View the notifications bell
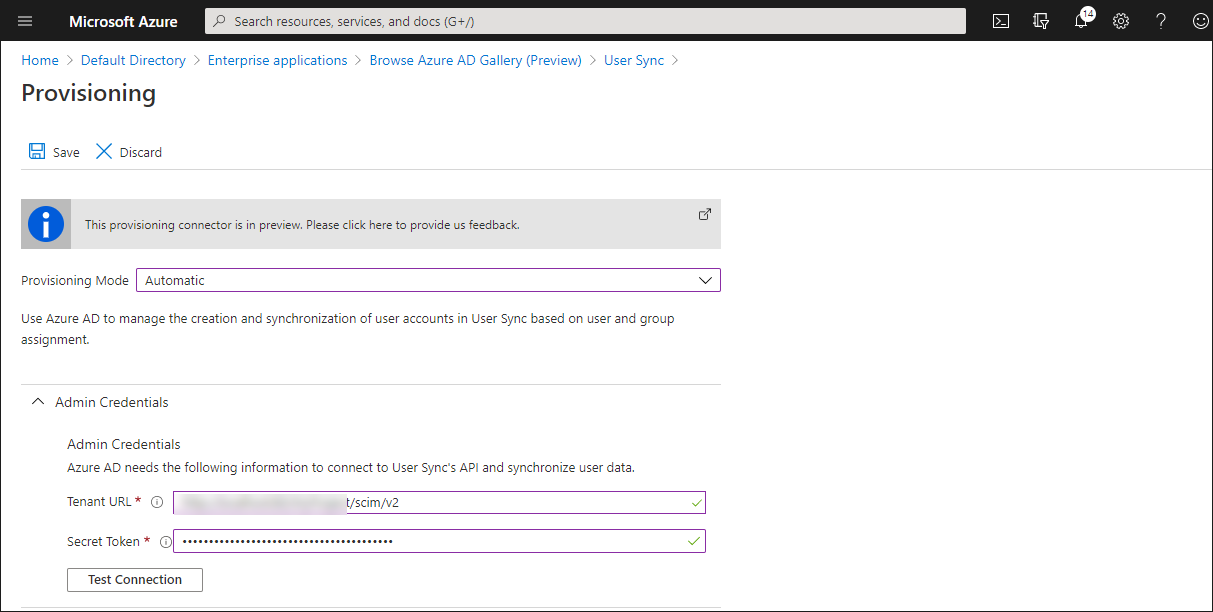 1082,20
